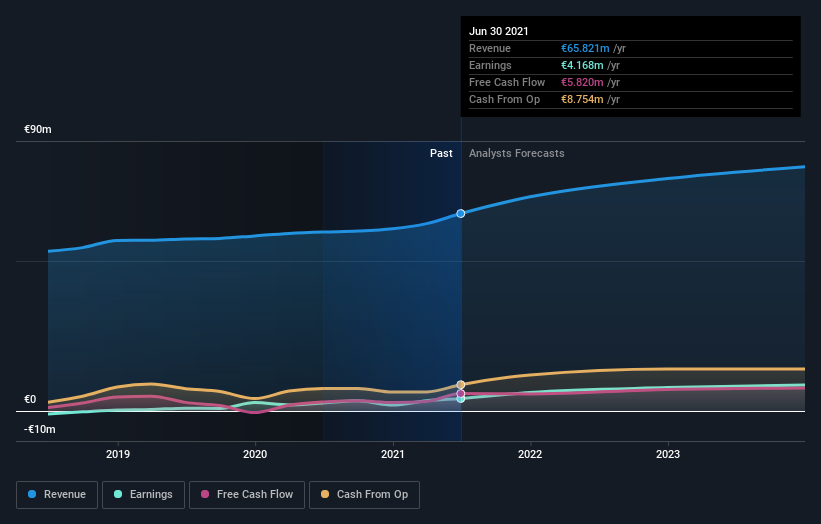This screenshot has height=524, width=821.
Task: Click the 2023 x-axis label
Action: 668,454
